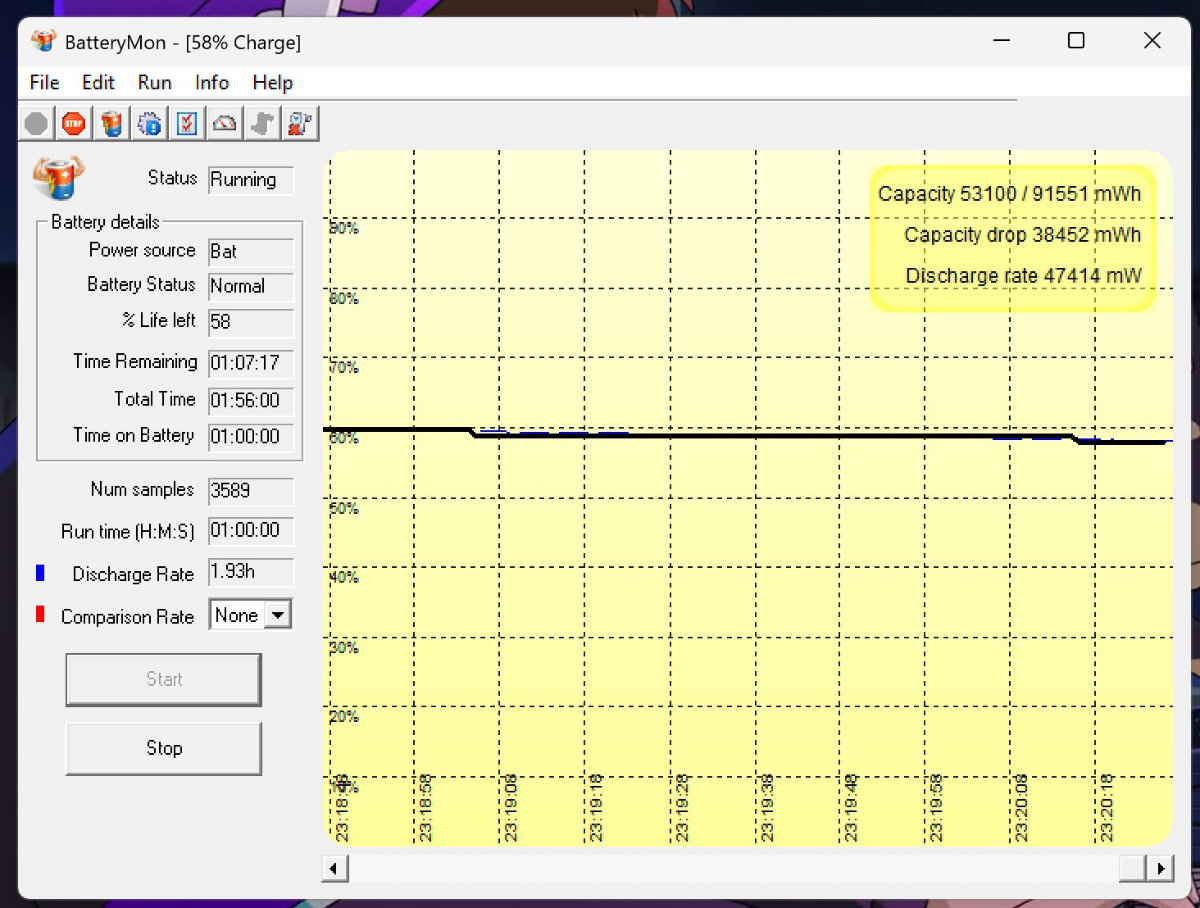Click the gauge meter toolbar icon

(x=225, y=124)
